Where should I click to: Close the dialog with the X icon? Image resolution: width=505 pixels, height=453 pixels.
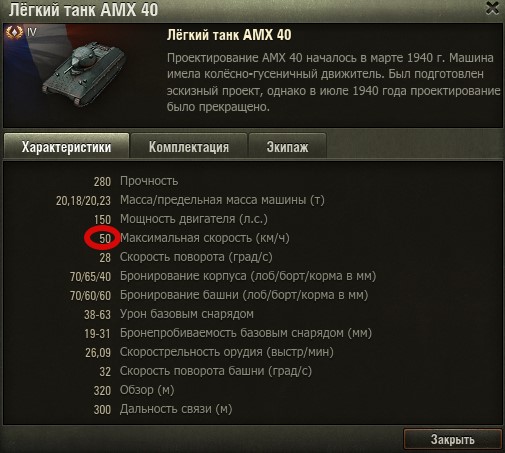tap(492, 8)
